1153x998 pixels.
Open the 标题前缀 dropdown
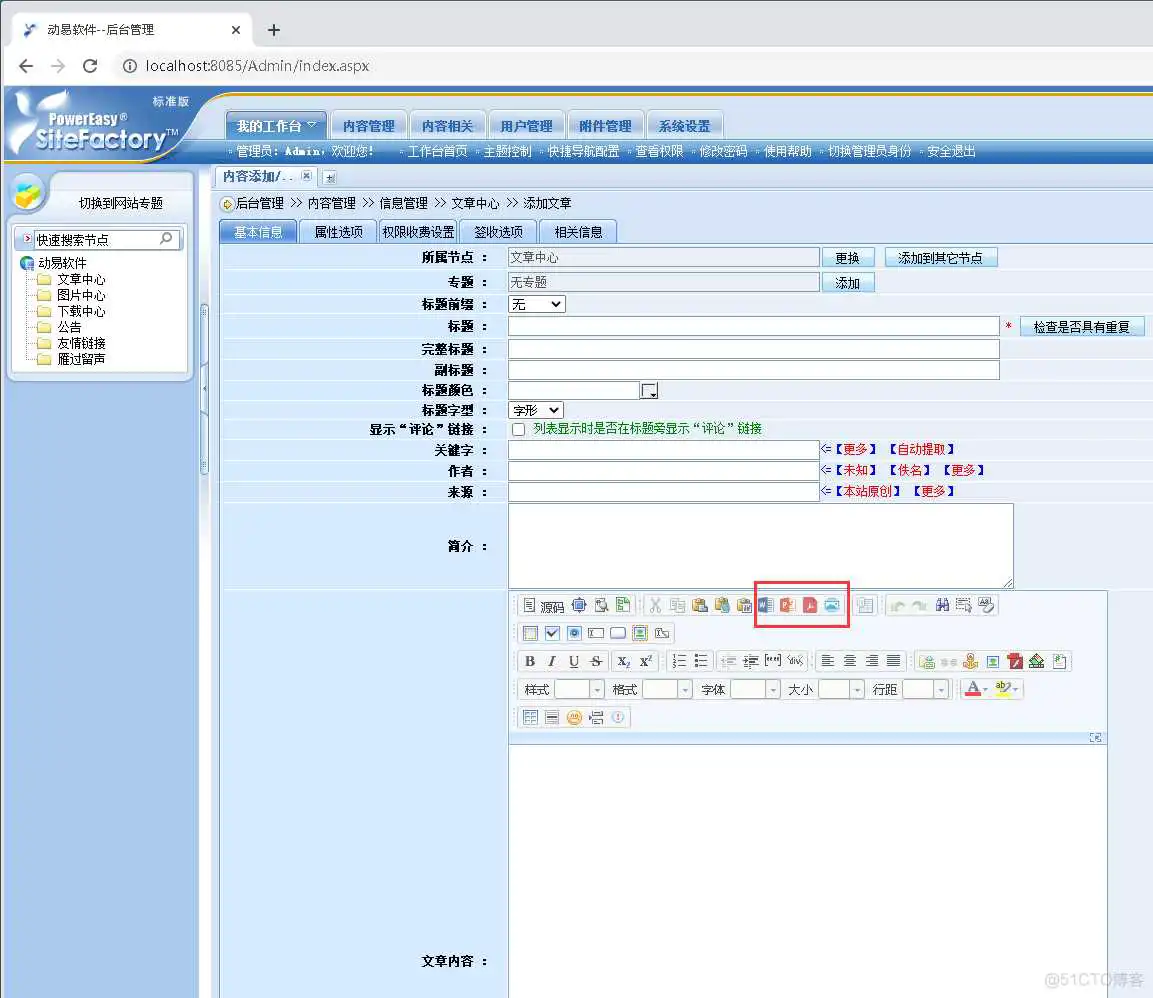coord(536,304)
